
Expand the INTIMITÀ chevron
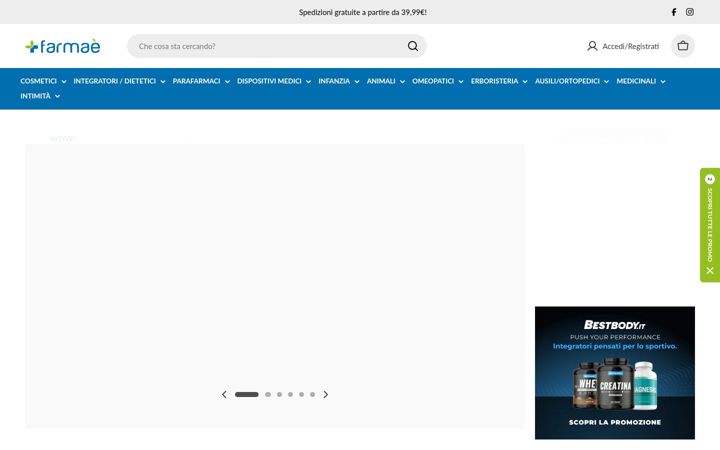[x=57, y=96]
